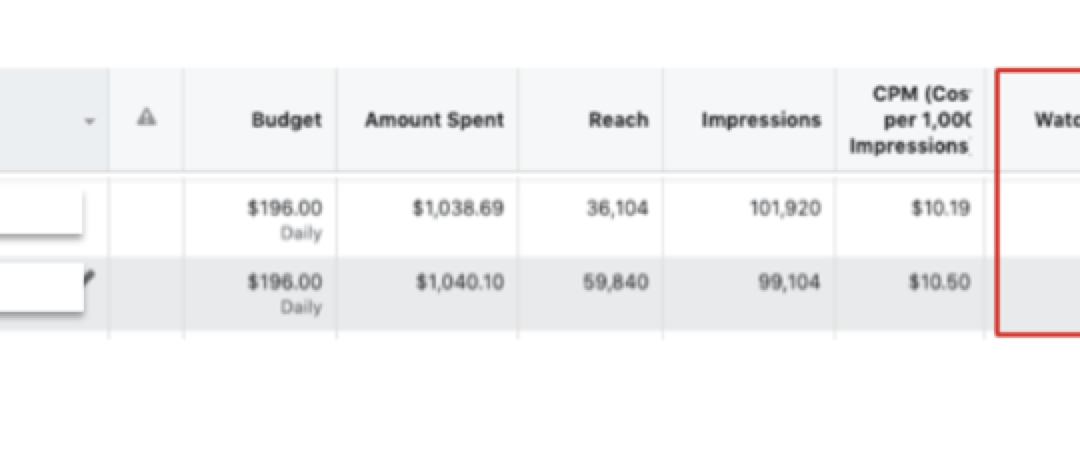The width and height of the screenshot is (1080, 470).
Task: Click the Reach column header
Action: click(619, 120)
